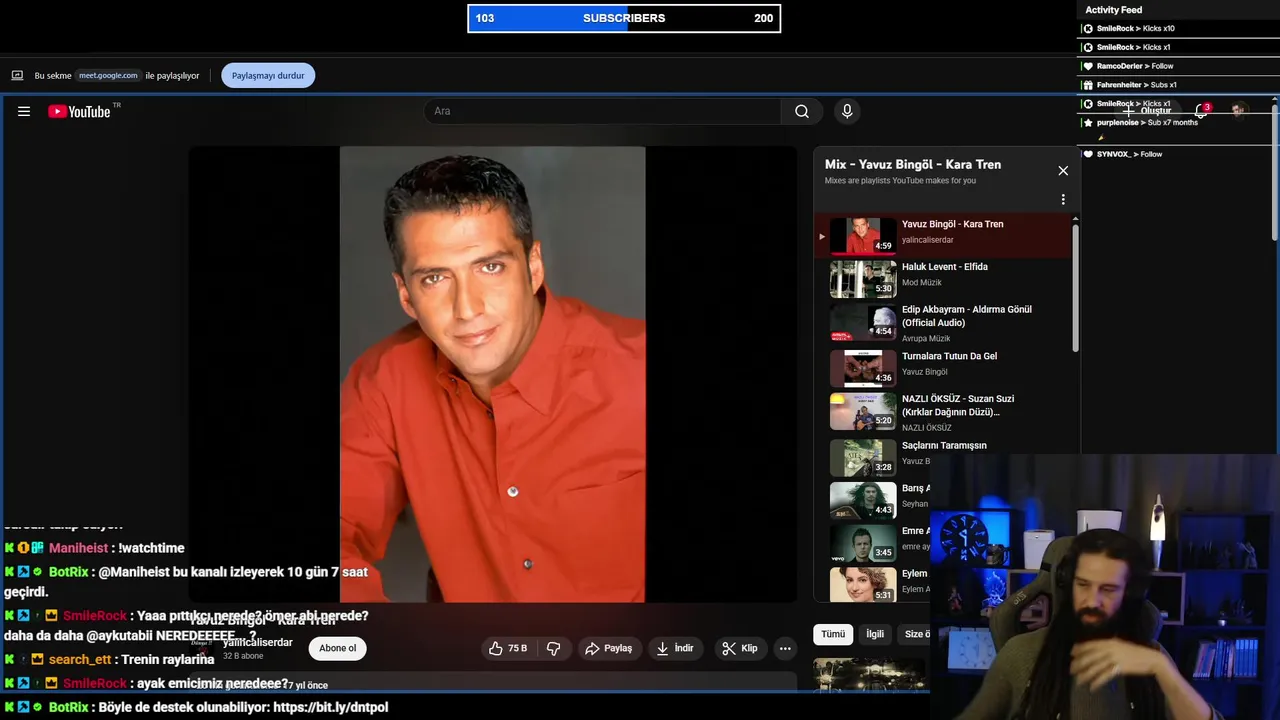The height and width of the screenshot is (720, 1280).
Task: Open the account avatar menu
Action: tap(1239, 110)
